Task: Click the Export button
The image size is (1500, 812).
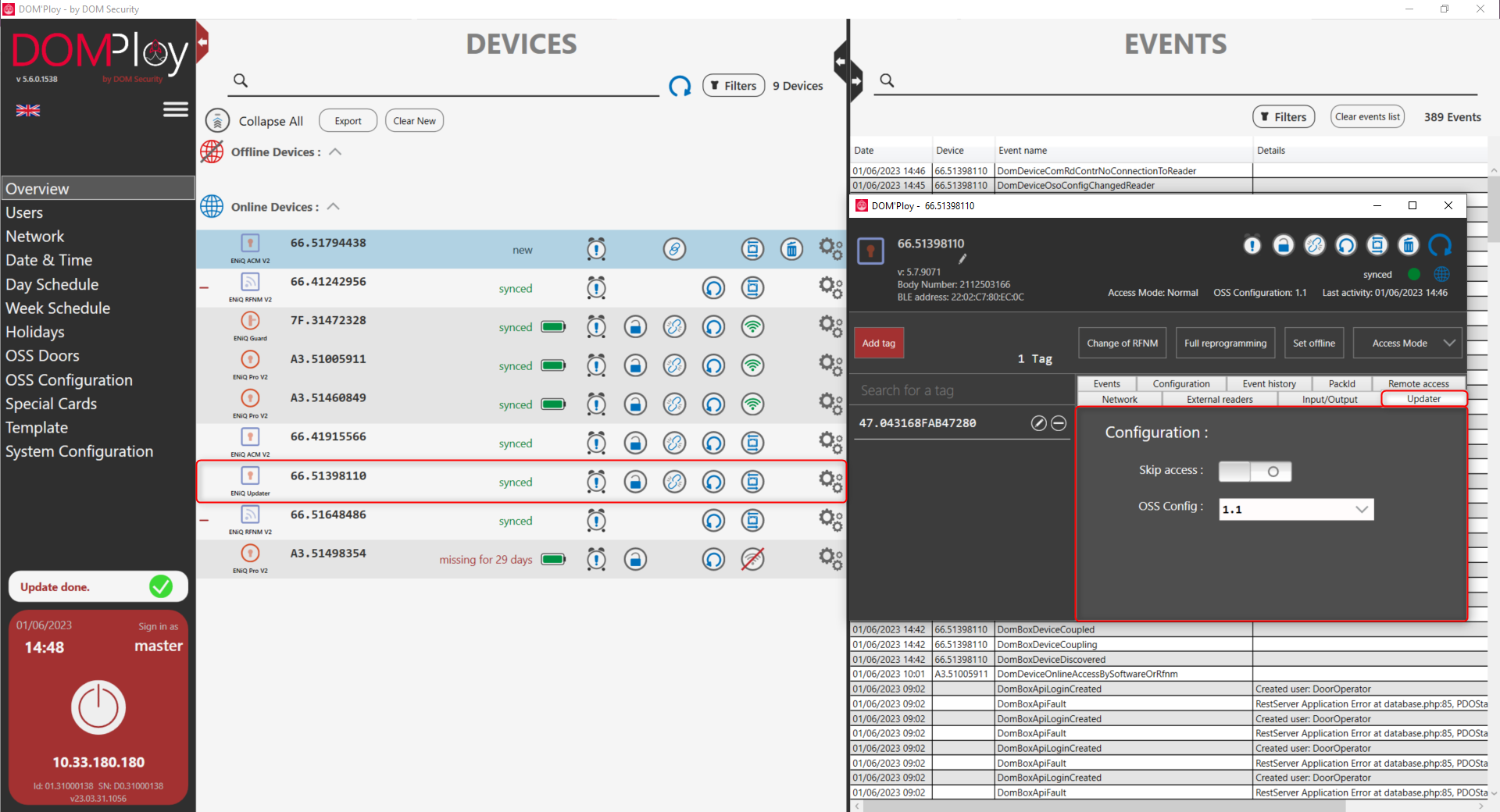Action: point(348,121)
